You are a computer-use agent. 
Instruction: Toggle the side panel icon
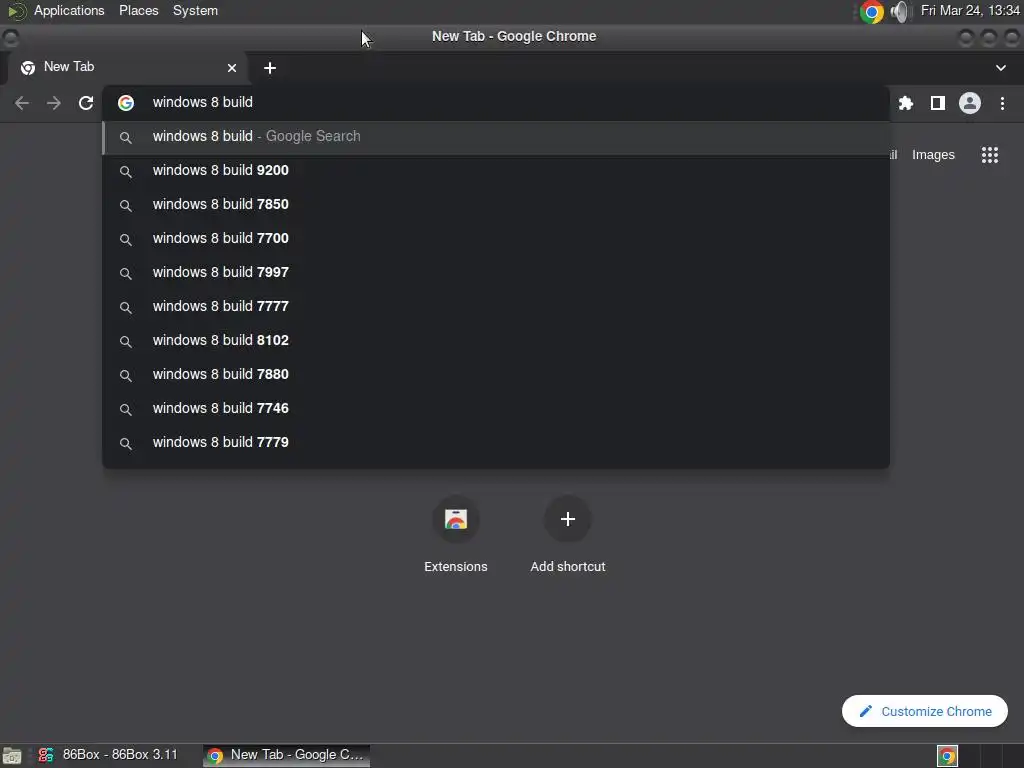938,103
